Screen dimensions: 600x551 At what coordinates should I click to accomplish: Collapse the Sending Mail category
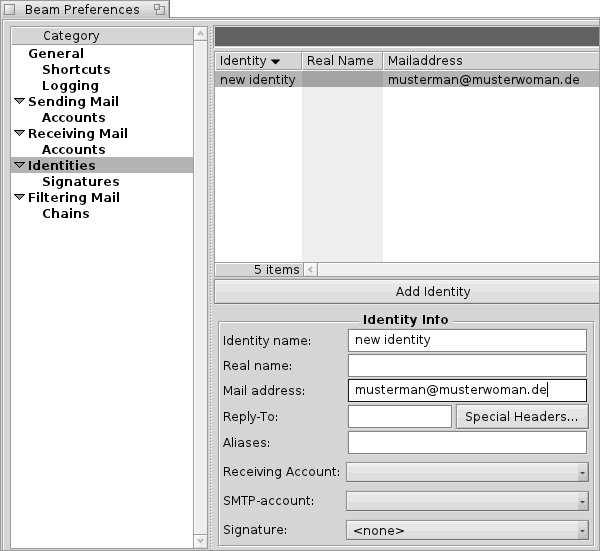click(20, 102)
